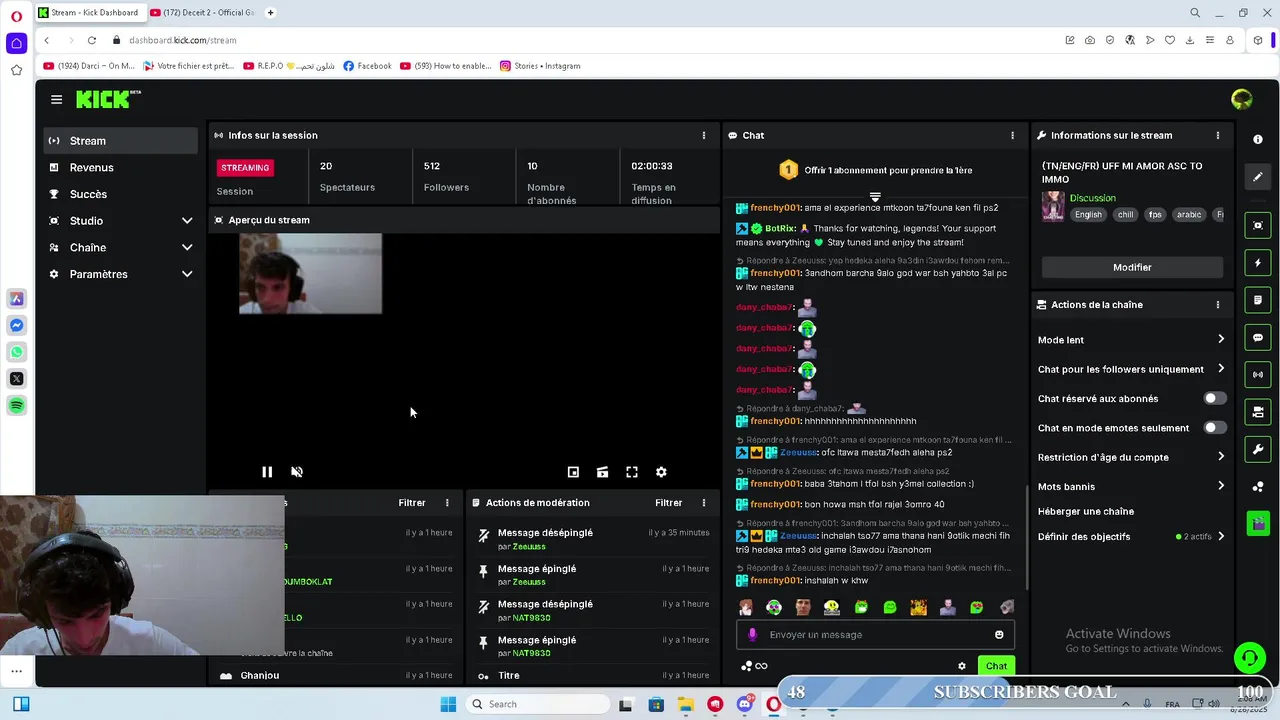Unmute the stream preview audio
Viewport: 1280px width, 720px height.
(297, 472)
